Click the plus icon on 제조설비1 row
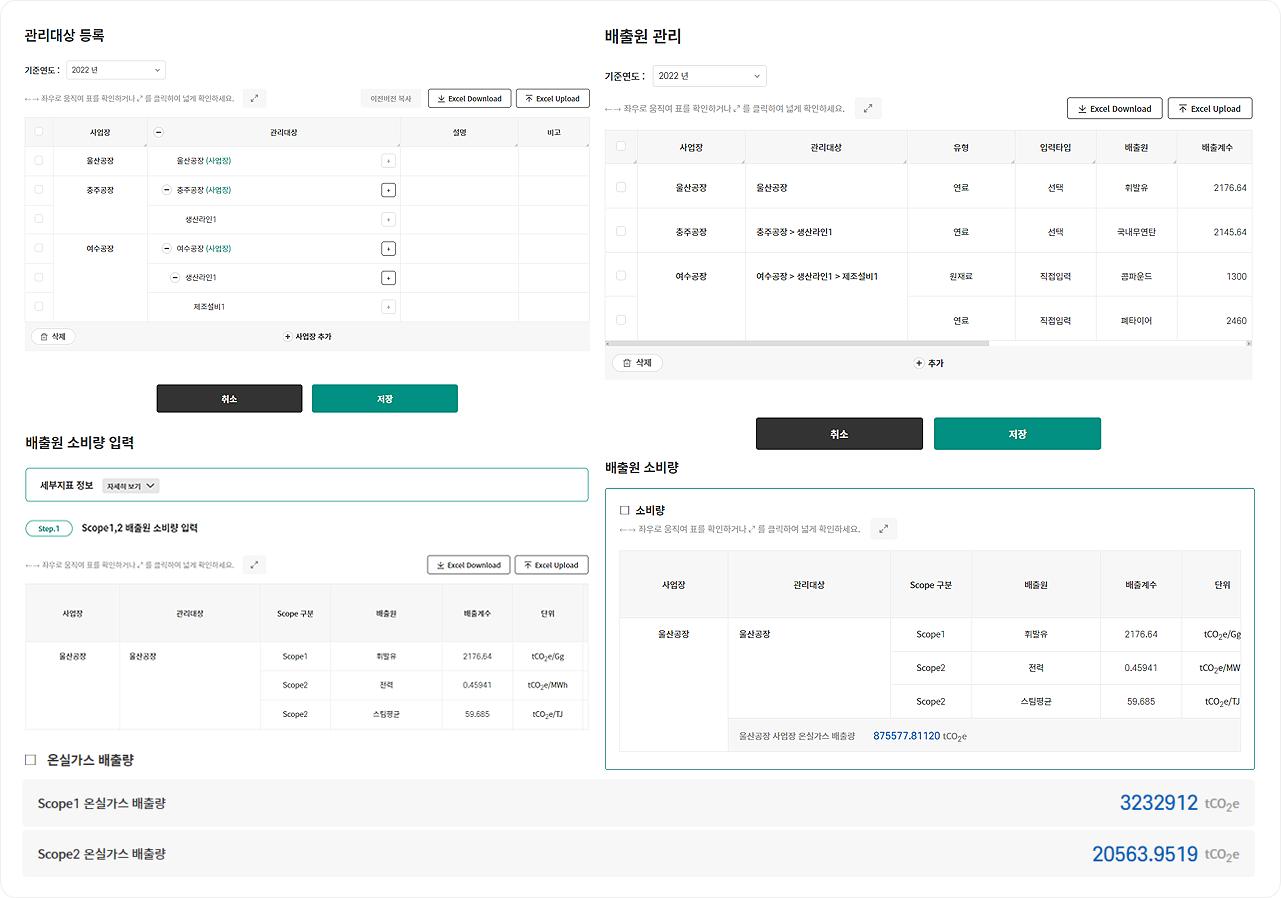This screenshot has width=1281, height=898. pos(389,306)
